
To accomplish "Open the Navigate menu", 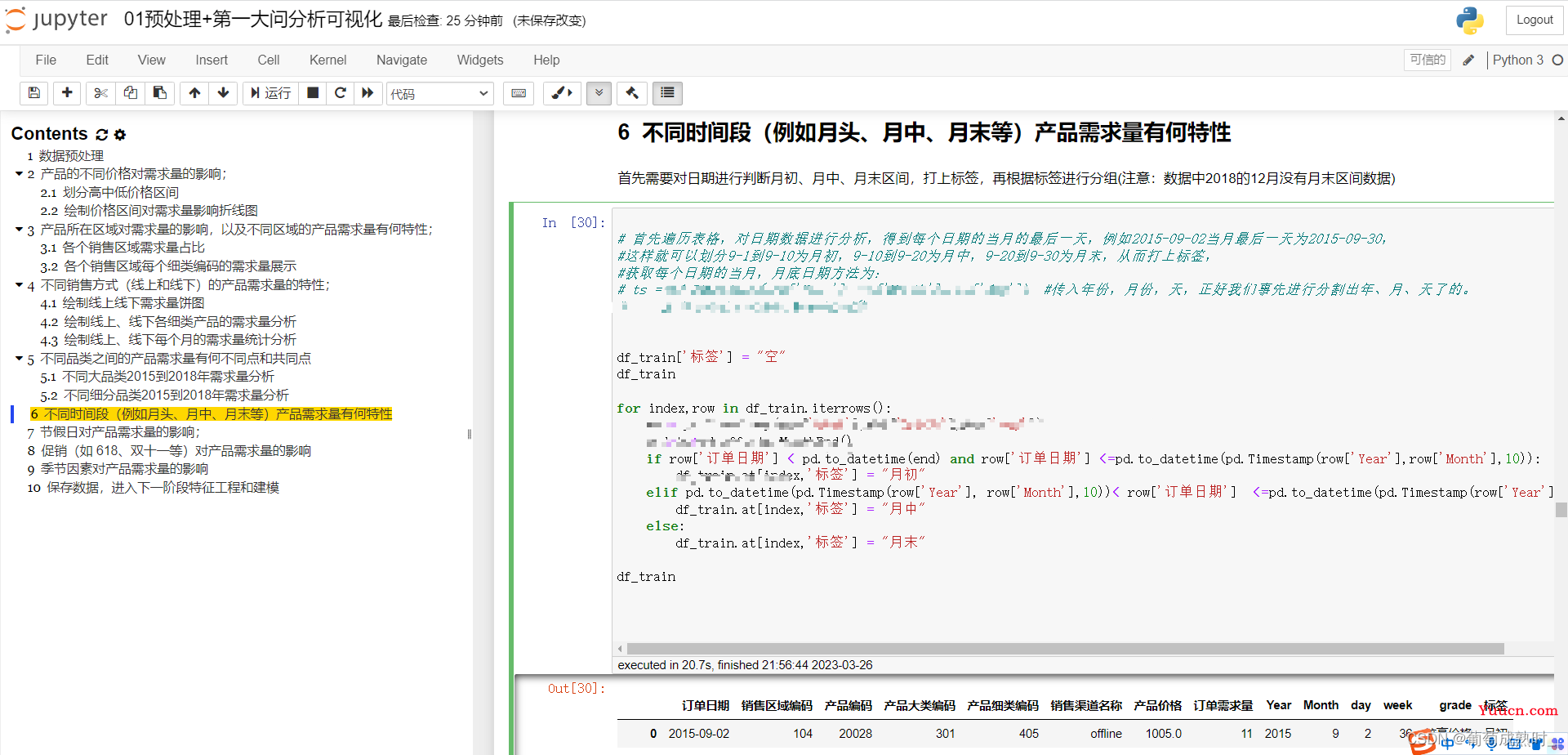I will 402,60.
